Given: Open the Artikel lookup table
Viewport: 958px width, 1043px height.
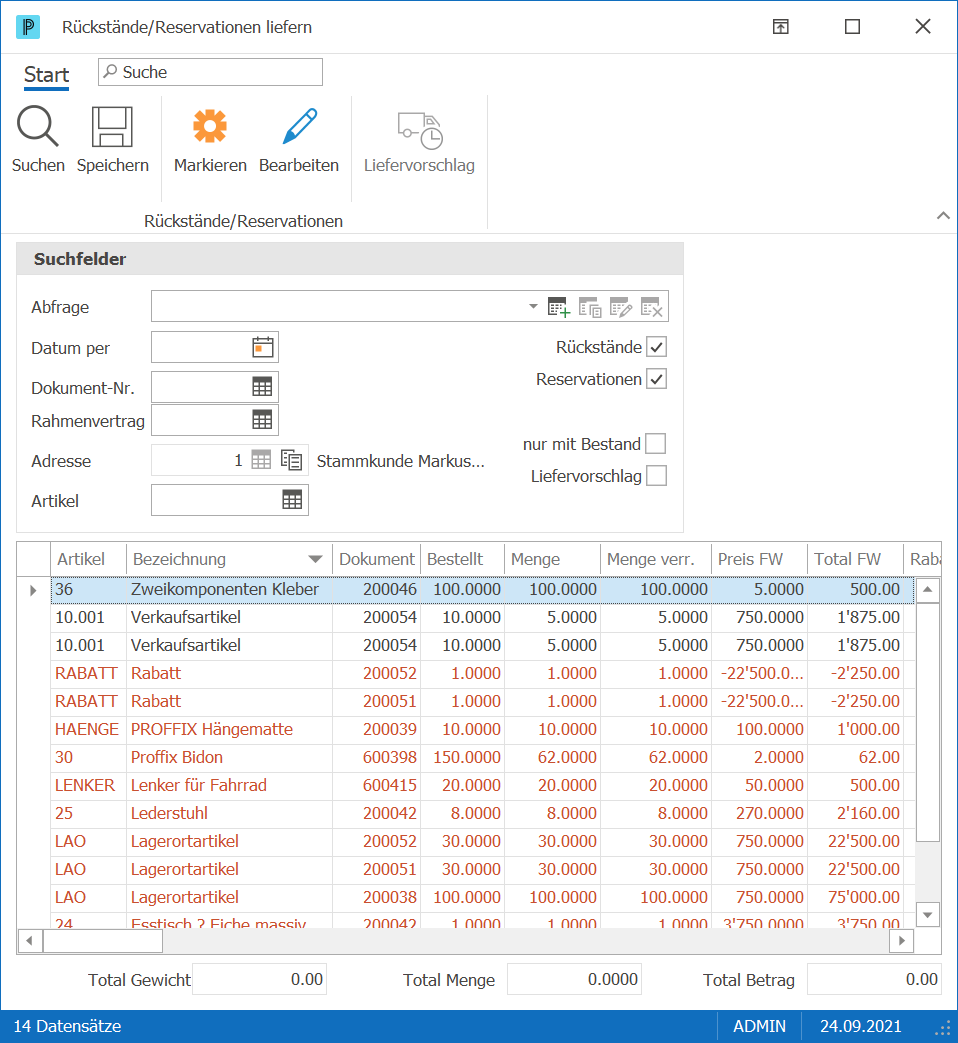Looking at the screenshot, I should tap(292, 500).
